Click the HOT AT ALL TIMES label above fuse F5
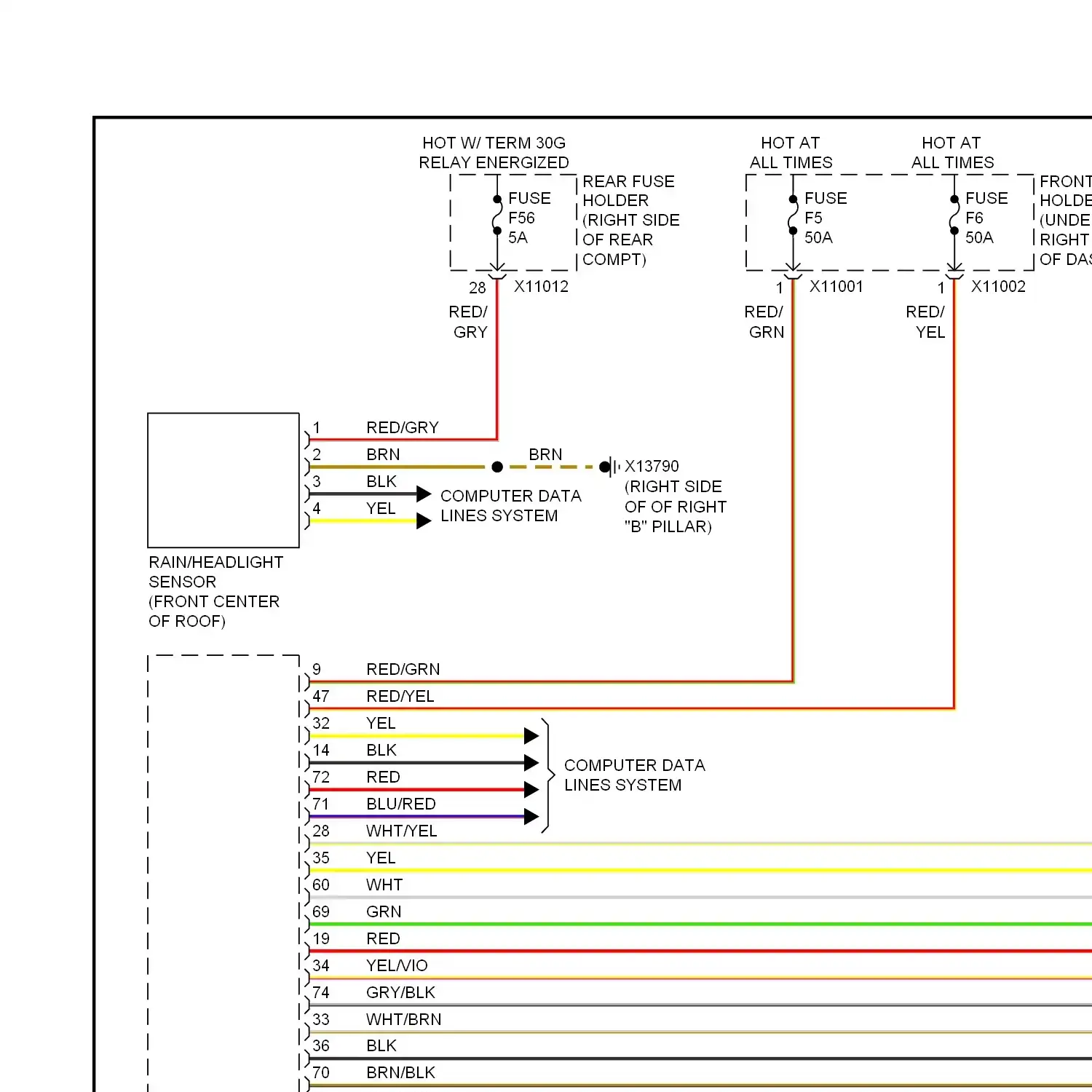This screenshot has width=1092, height=1092. [x=791, y=152]
